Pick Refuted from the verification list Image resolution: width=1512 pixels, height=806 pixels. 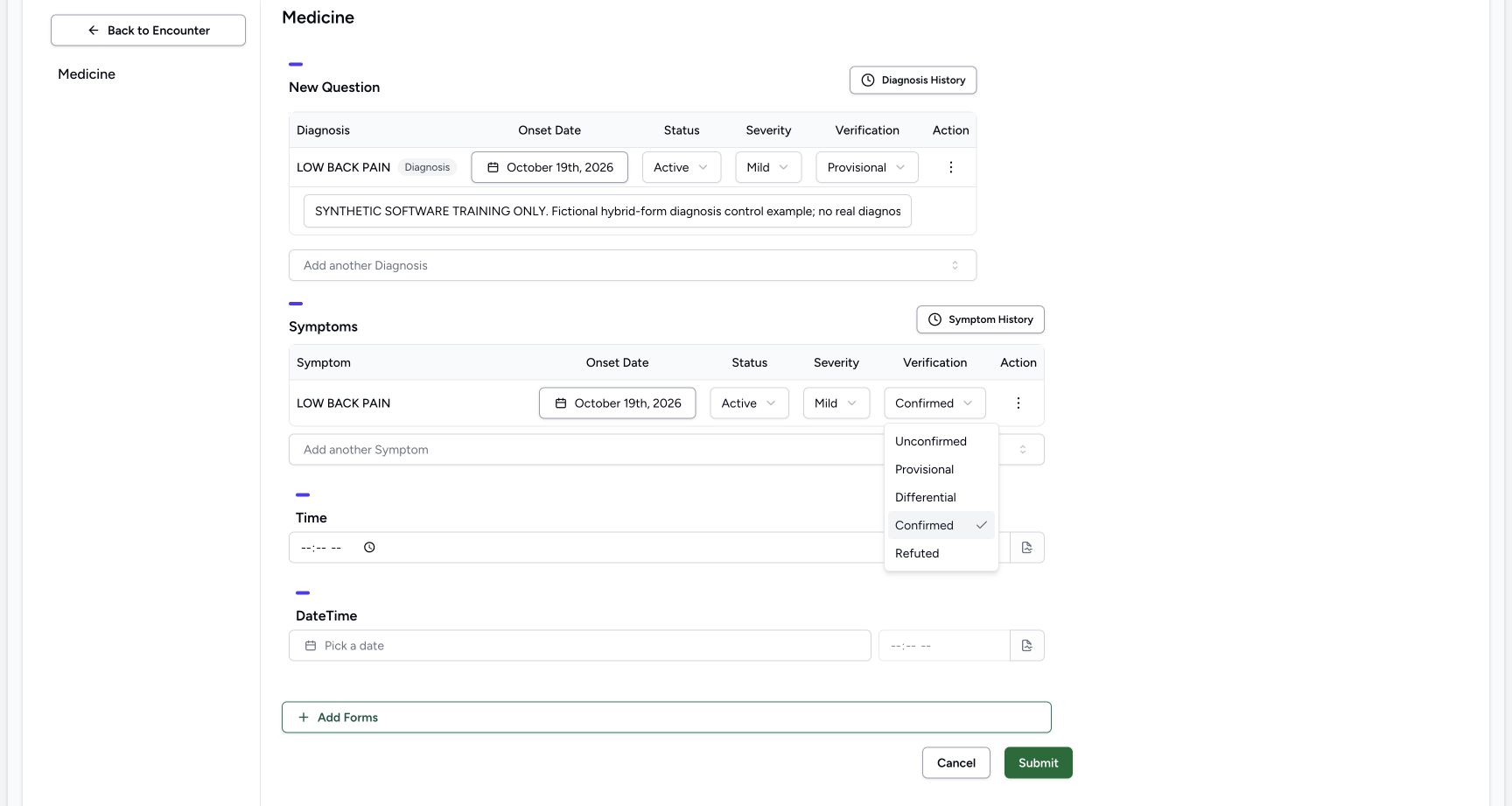(x=941, y=554)
